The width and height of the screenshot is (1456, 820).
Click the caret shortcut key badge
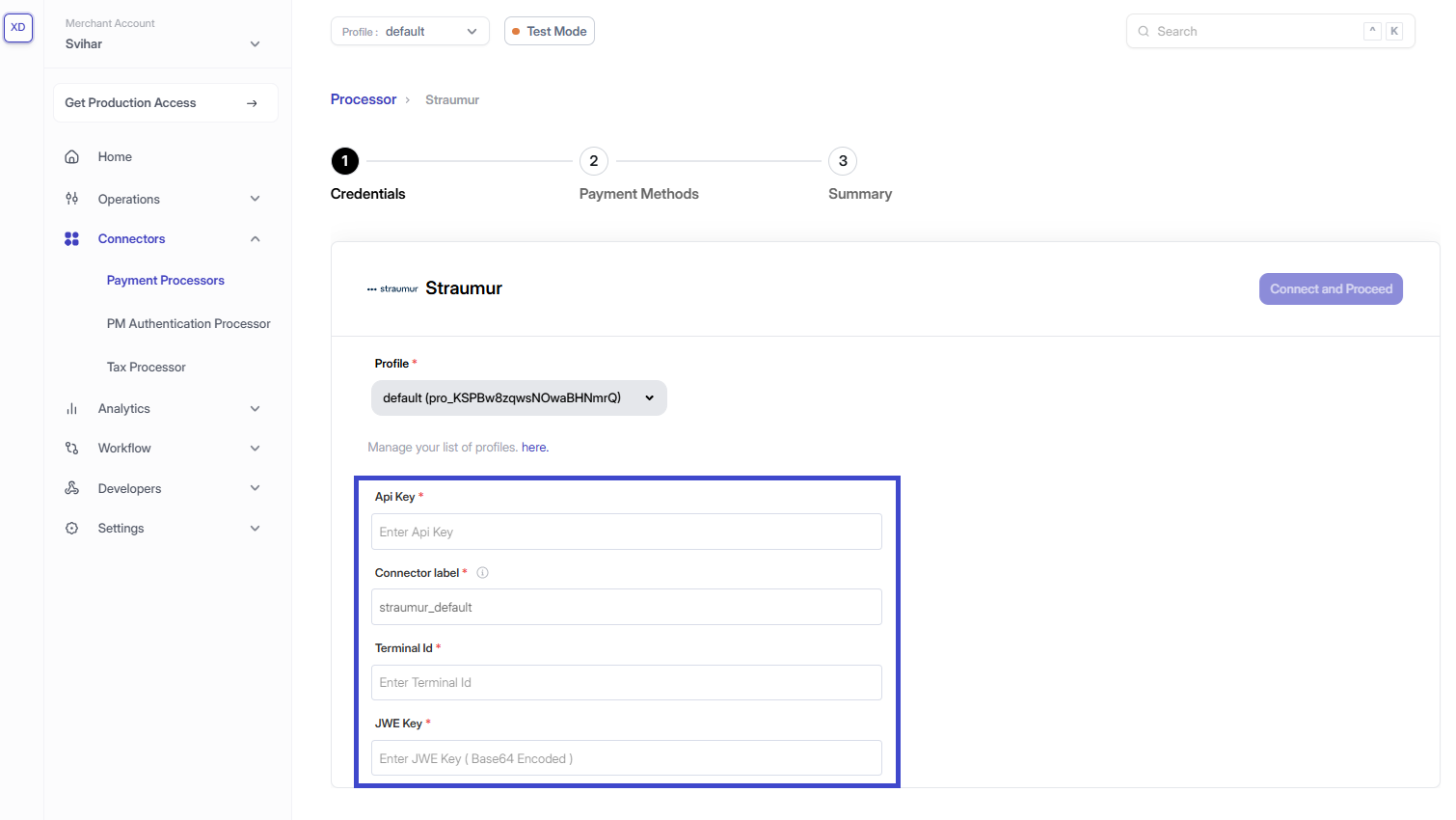click(x=1372, y=31)
